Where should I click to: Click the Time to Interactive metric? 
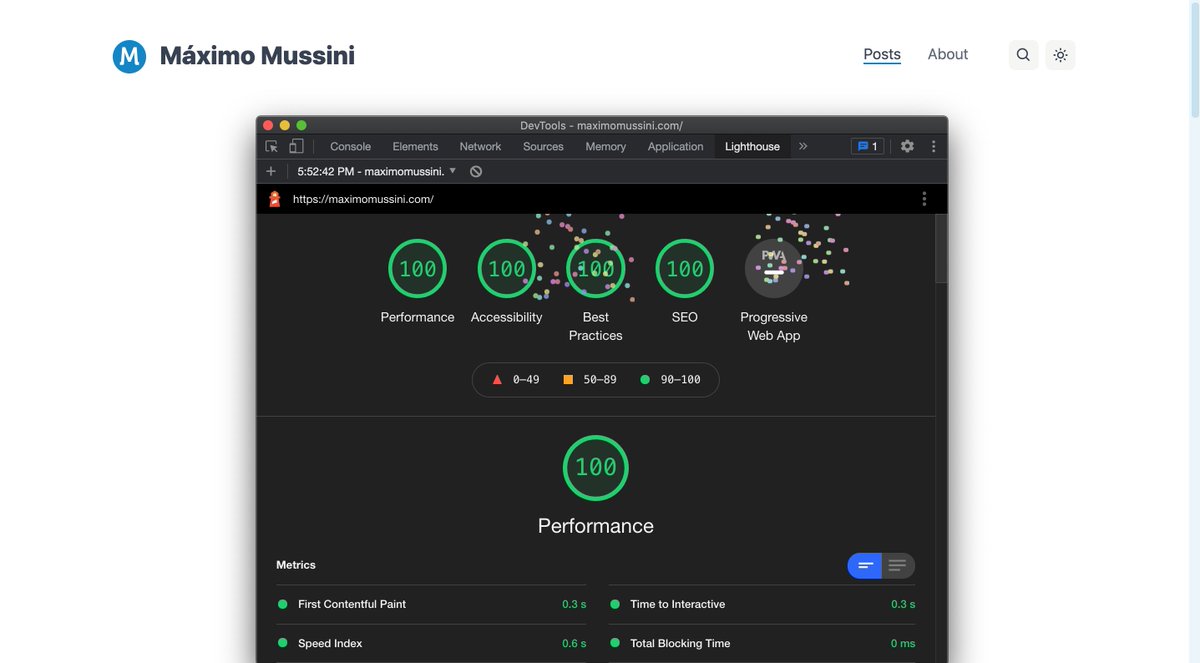coord(762,604)
